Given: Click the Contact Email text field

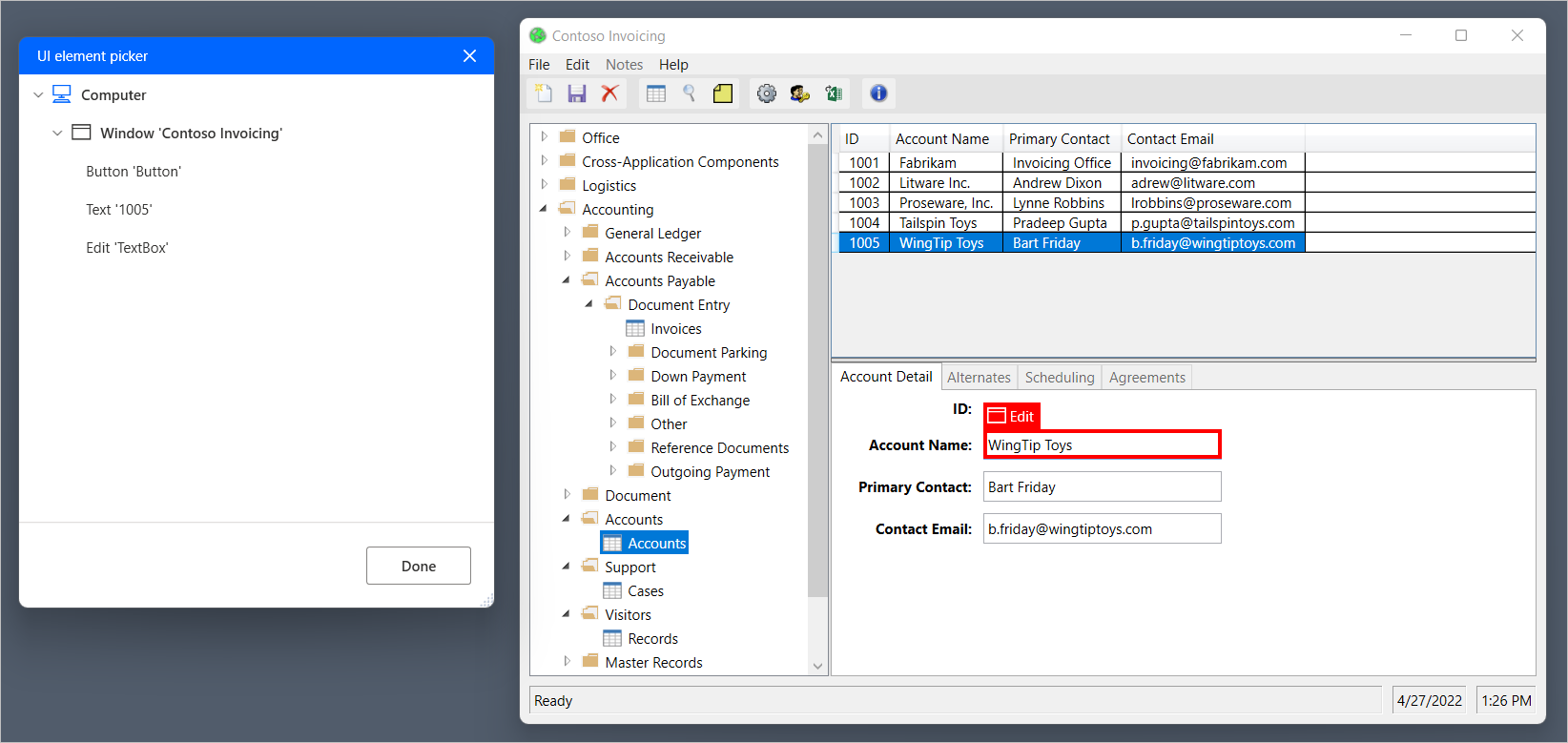Looking at the screenshot, I should (x=1103, y=528).
